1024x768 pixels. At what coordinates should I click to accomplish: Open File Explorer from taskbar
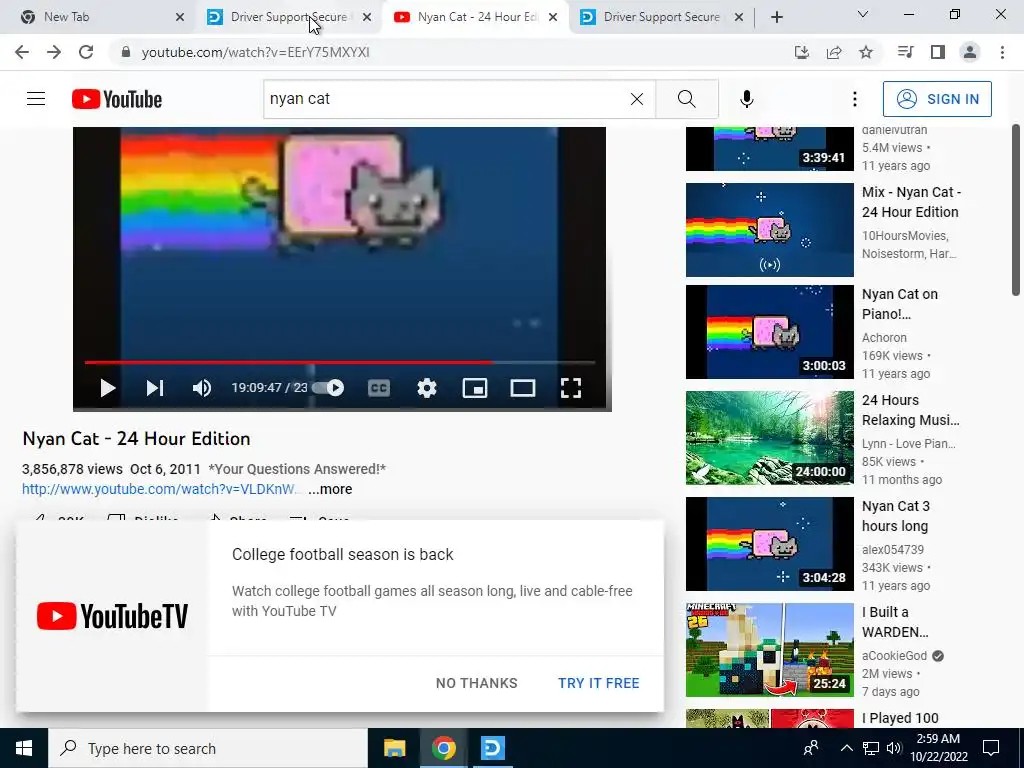click(394, 748)
